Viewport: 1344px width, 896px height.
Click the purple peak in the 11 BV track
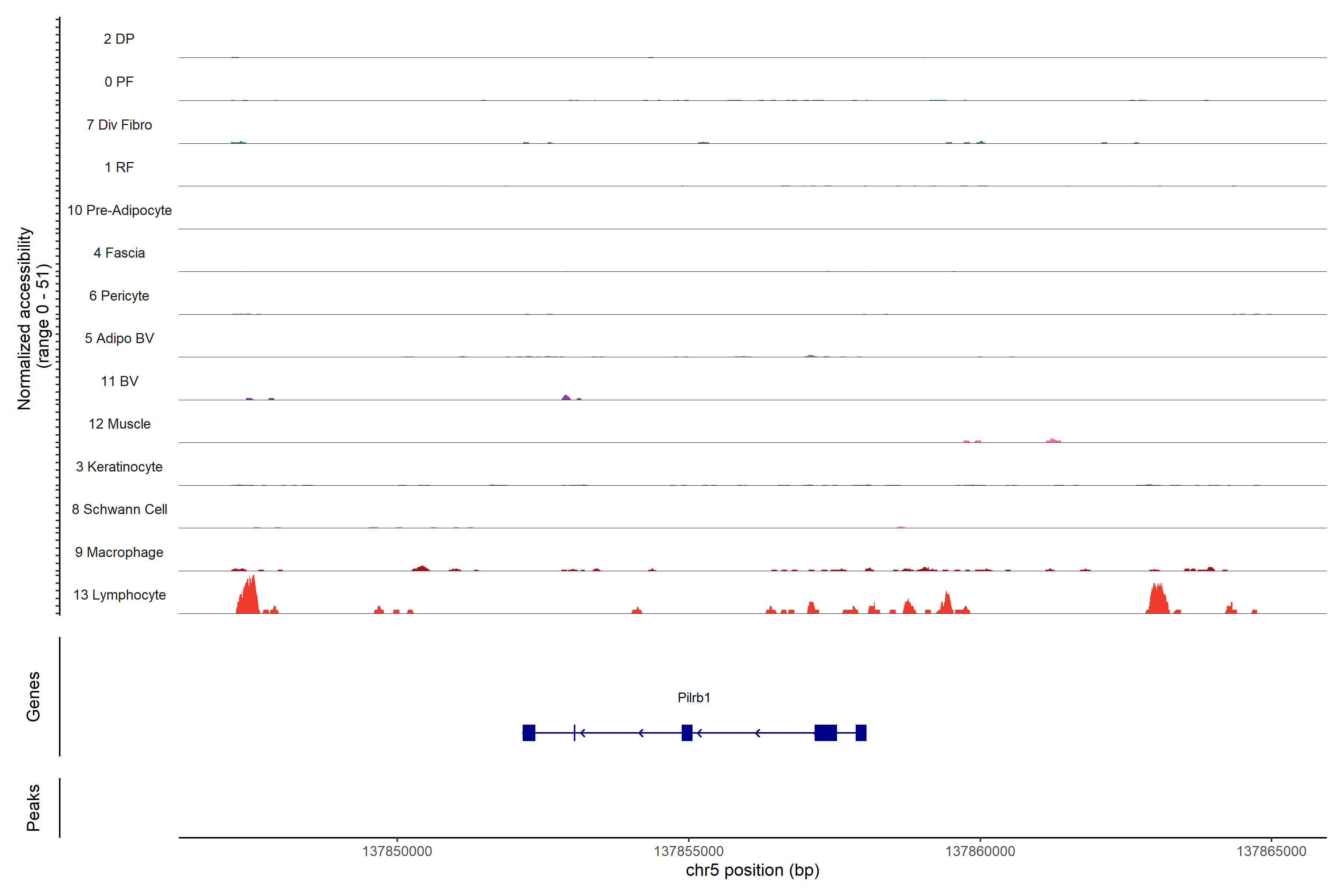[566, 397]
